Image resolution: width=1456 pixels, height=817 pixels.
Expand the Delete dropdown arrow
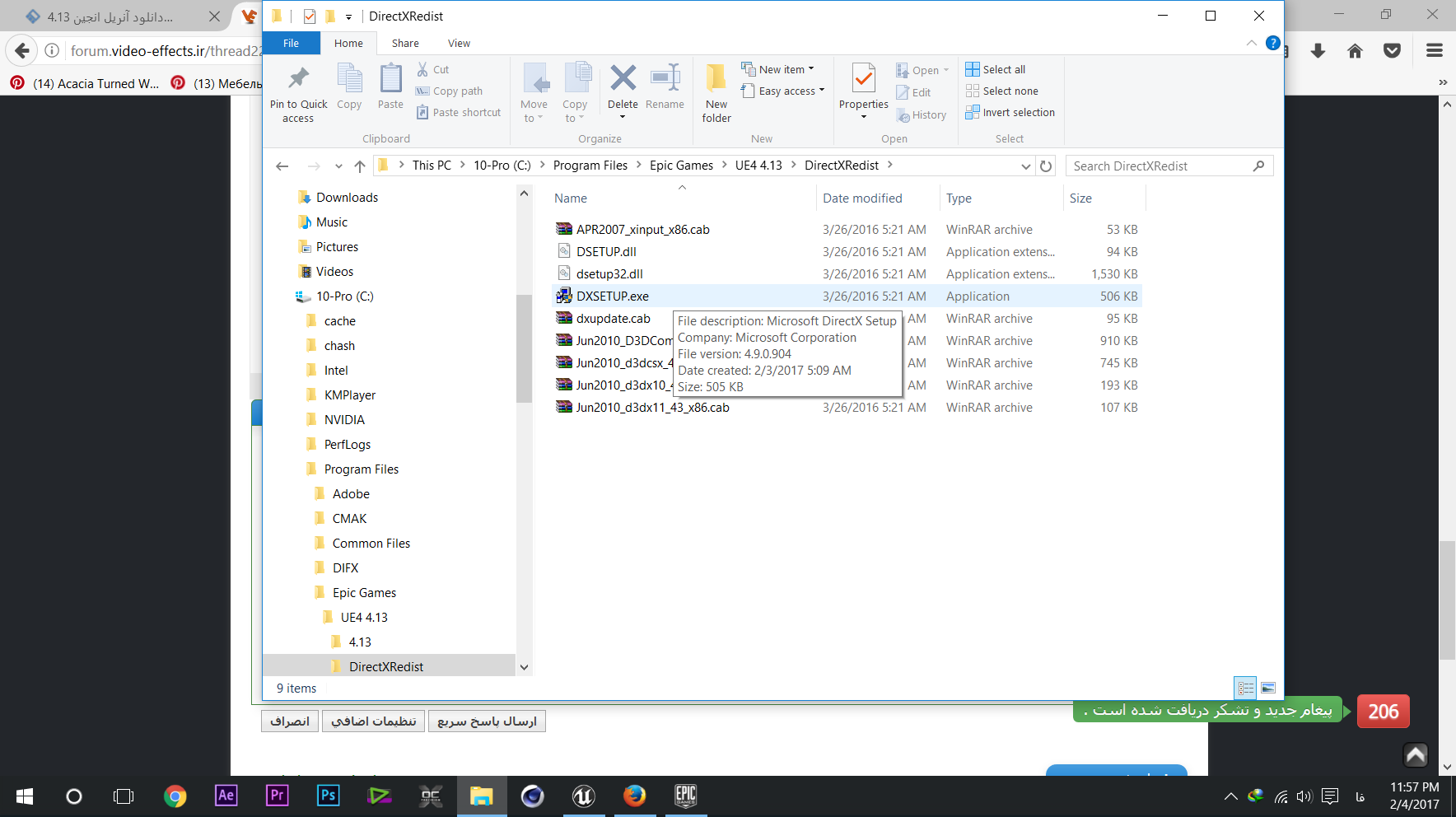[623, 116]
